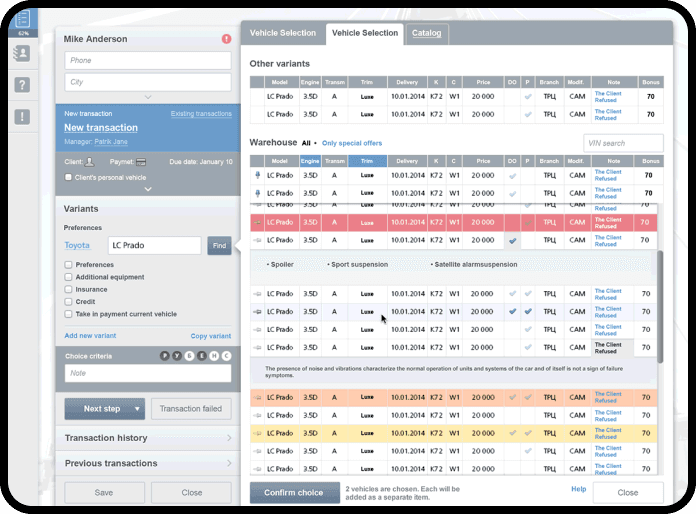The image size is (696, 514).
Task: Click P check mark in red highlighted row
Action: pos(528,222)
